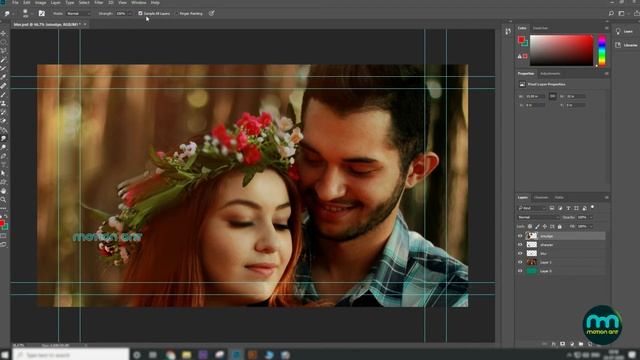
Task: Toggle pressure-for-size icon in options bar
Action: tap(211, 13)
